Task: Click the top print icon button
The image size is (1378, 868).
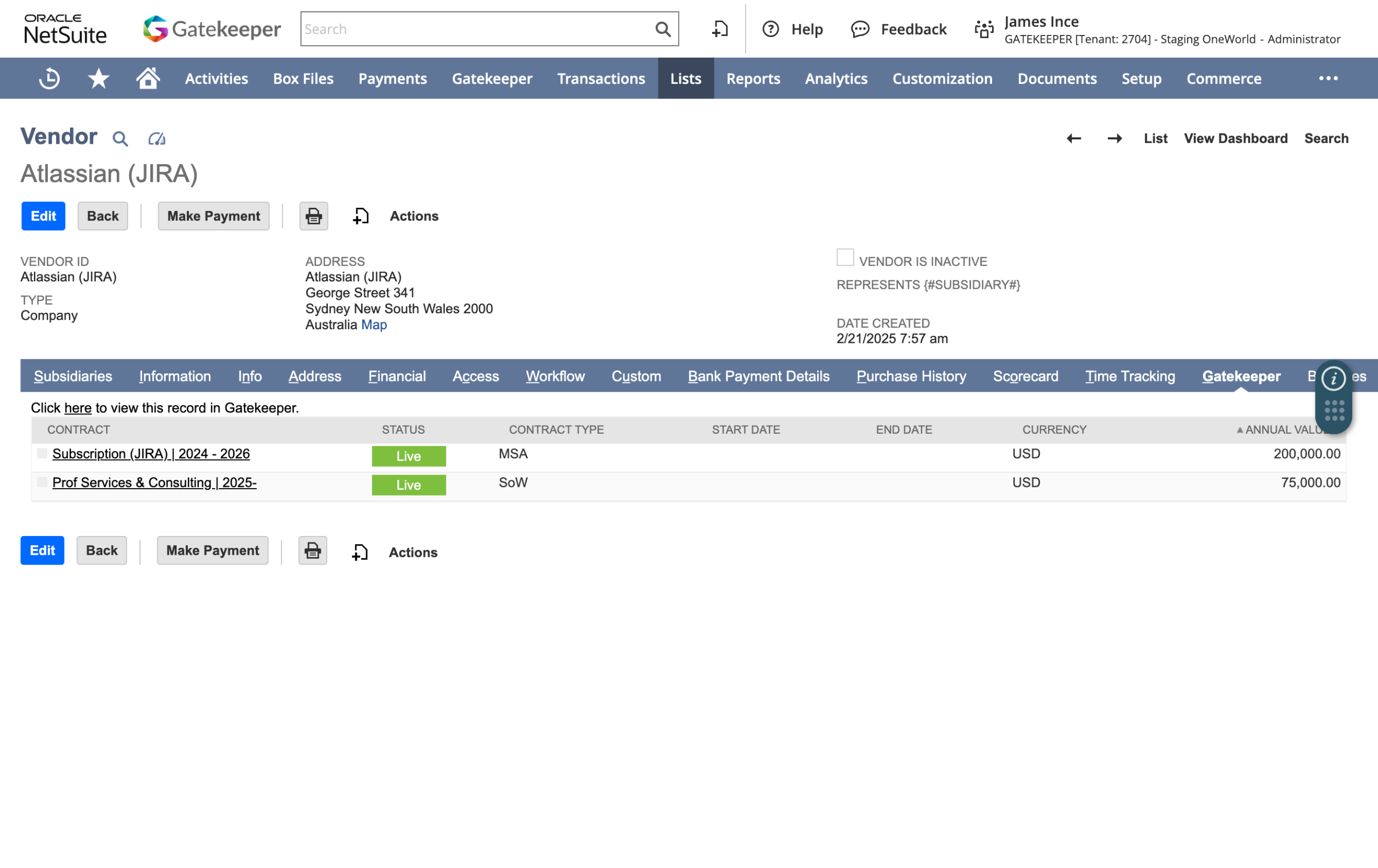Action: (x=314, y=216)
